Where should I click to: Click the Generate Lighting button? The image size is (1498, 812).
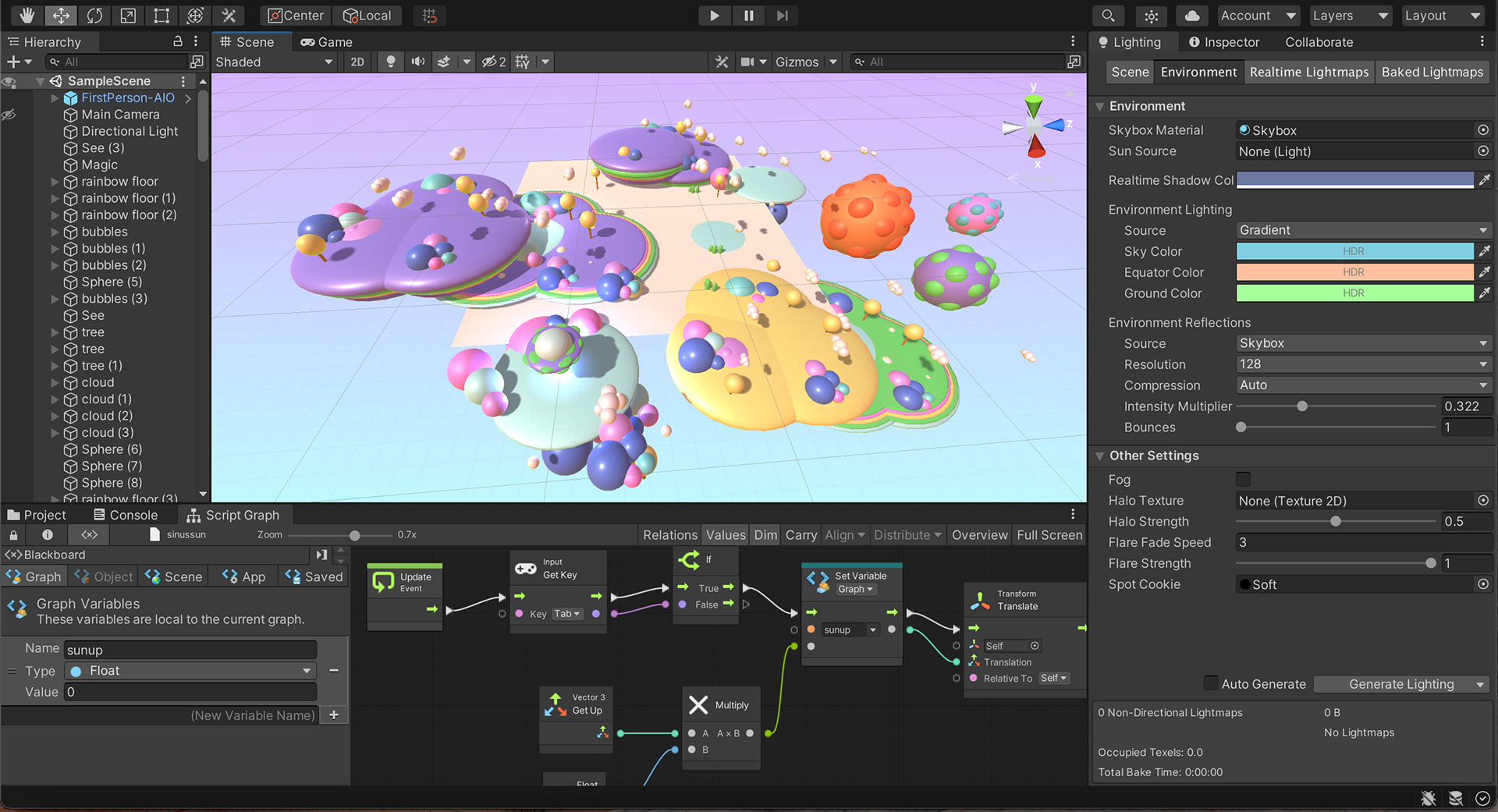click(1401, 684)
